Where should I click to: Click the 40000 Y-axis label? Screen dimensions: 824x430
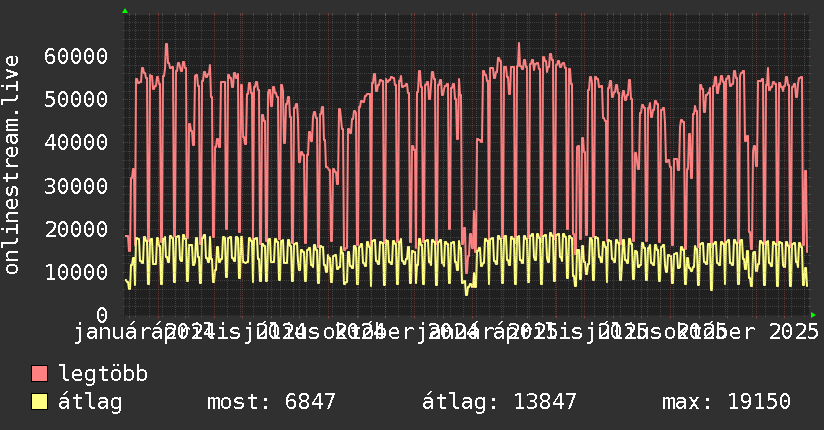[76, 142]
